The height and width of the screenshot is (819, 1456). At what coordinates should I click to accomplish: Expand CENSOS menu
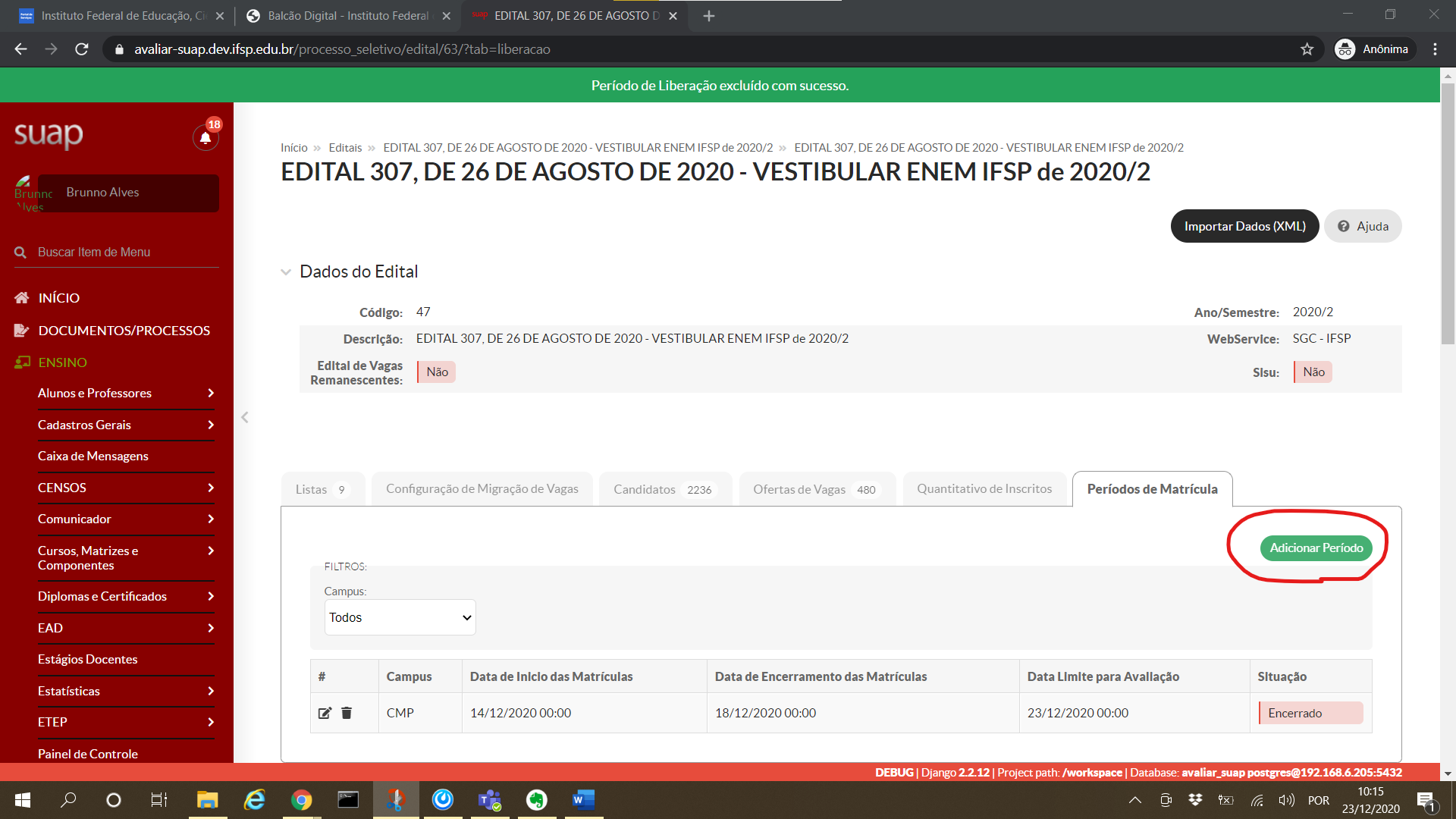click(126, 488)
